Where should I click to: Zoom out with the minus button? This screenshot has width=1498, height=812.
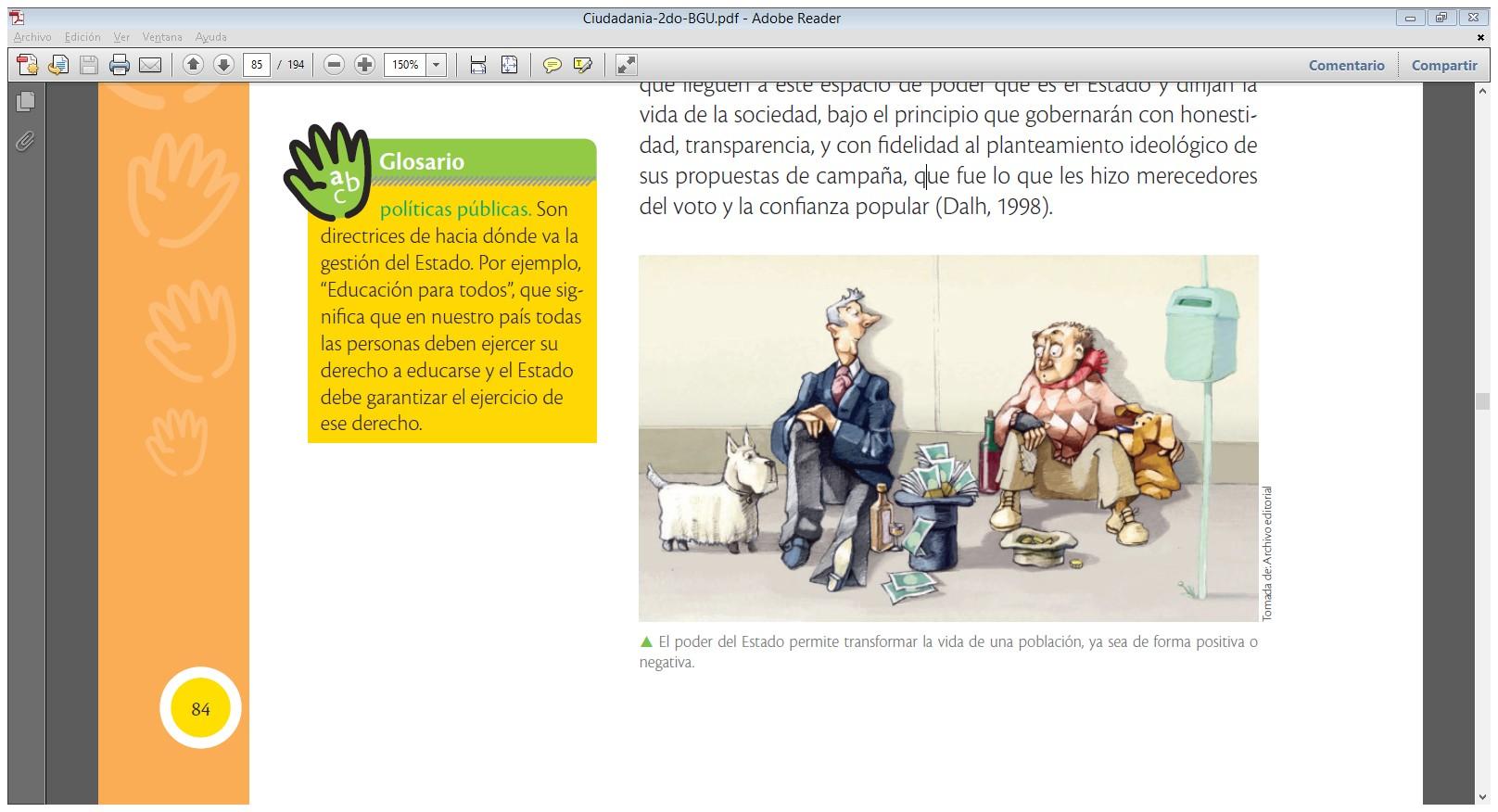pos(335,65)
